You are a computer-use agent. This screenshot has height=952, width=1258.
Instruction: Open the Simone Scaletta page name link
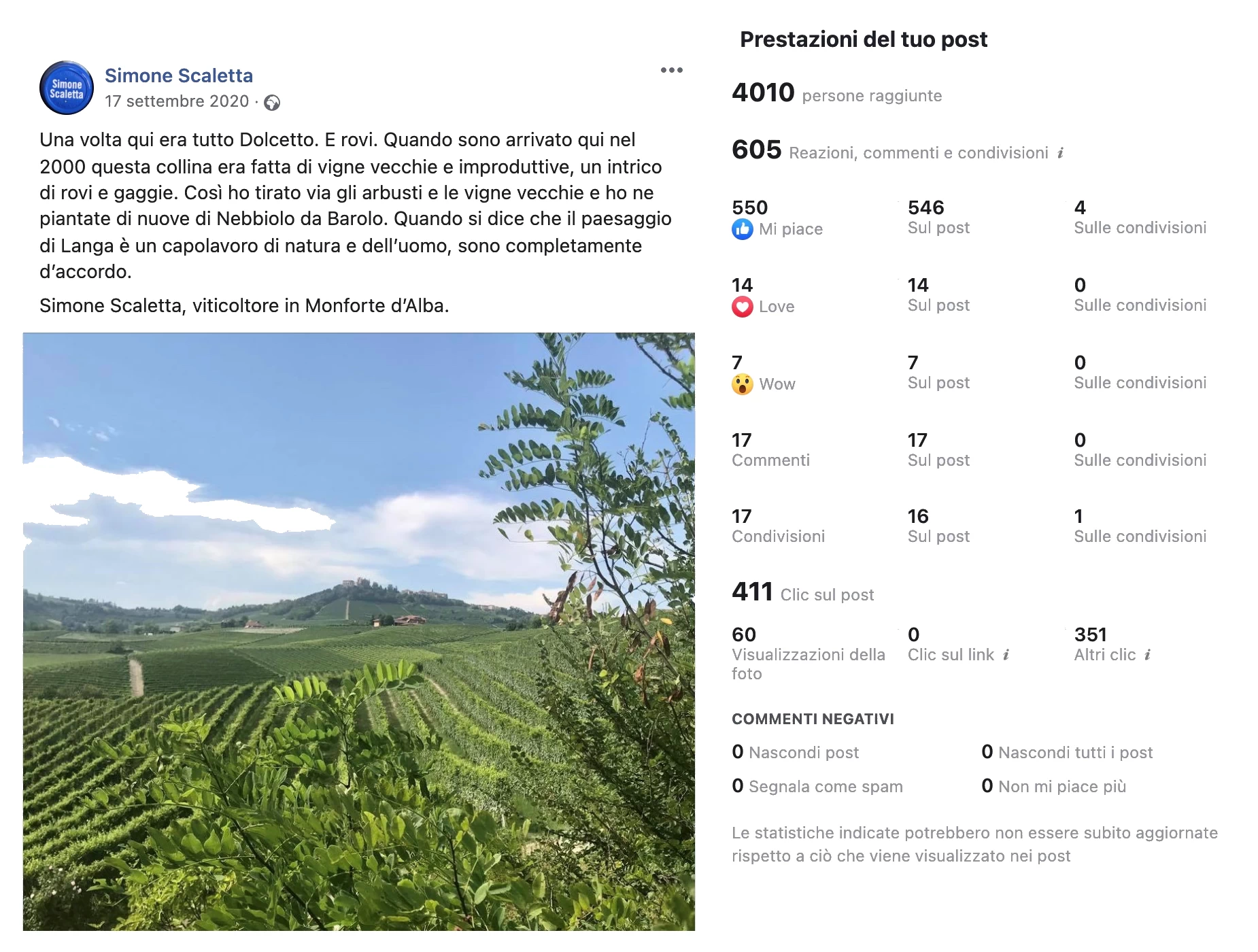[179, 75]
